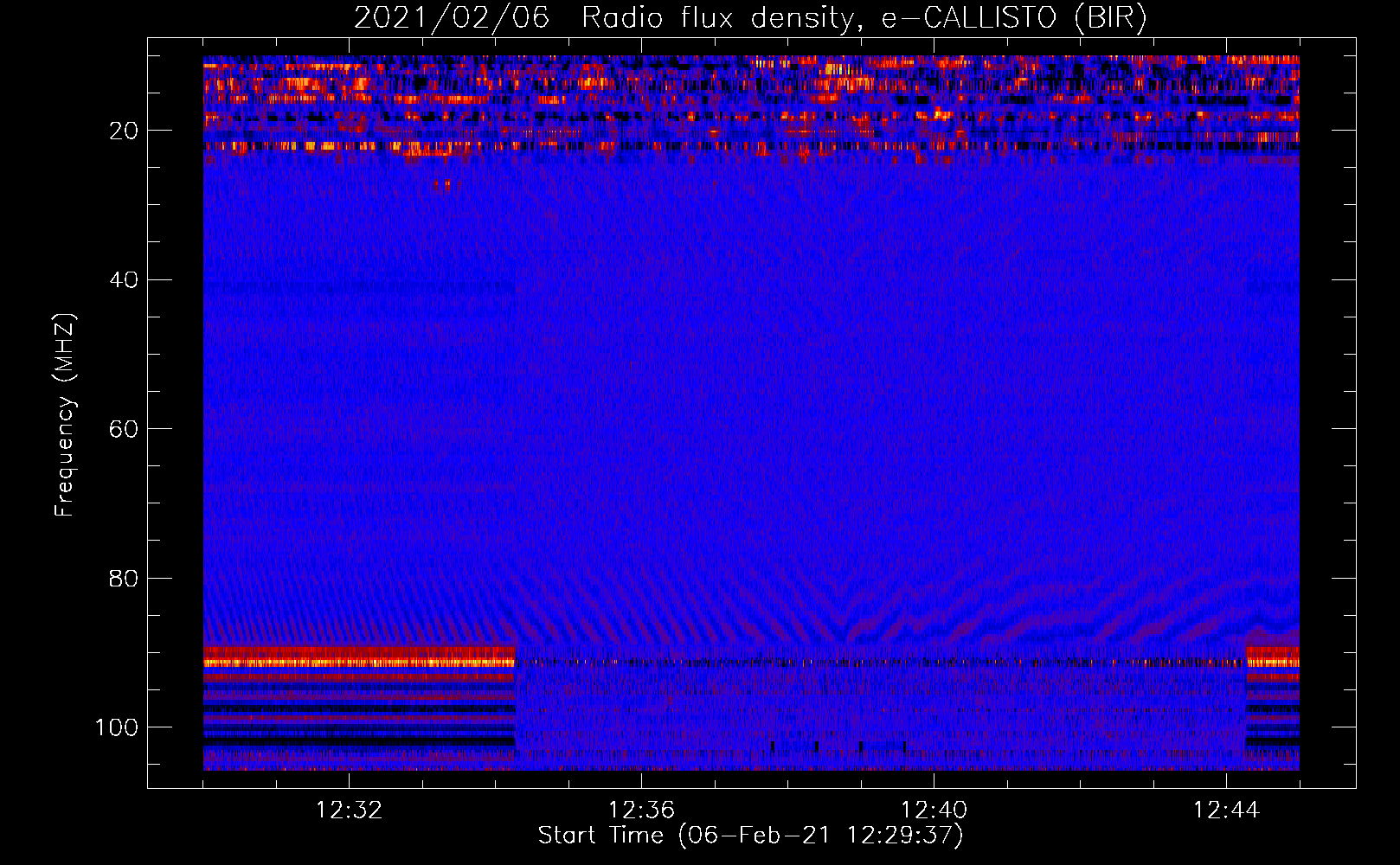Click the 12:36 time tick label
Screen dimensions: 1400x865
click(641, 811)
